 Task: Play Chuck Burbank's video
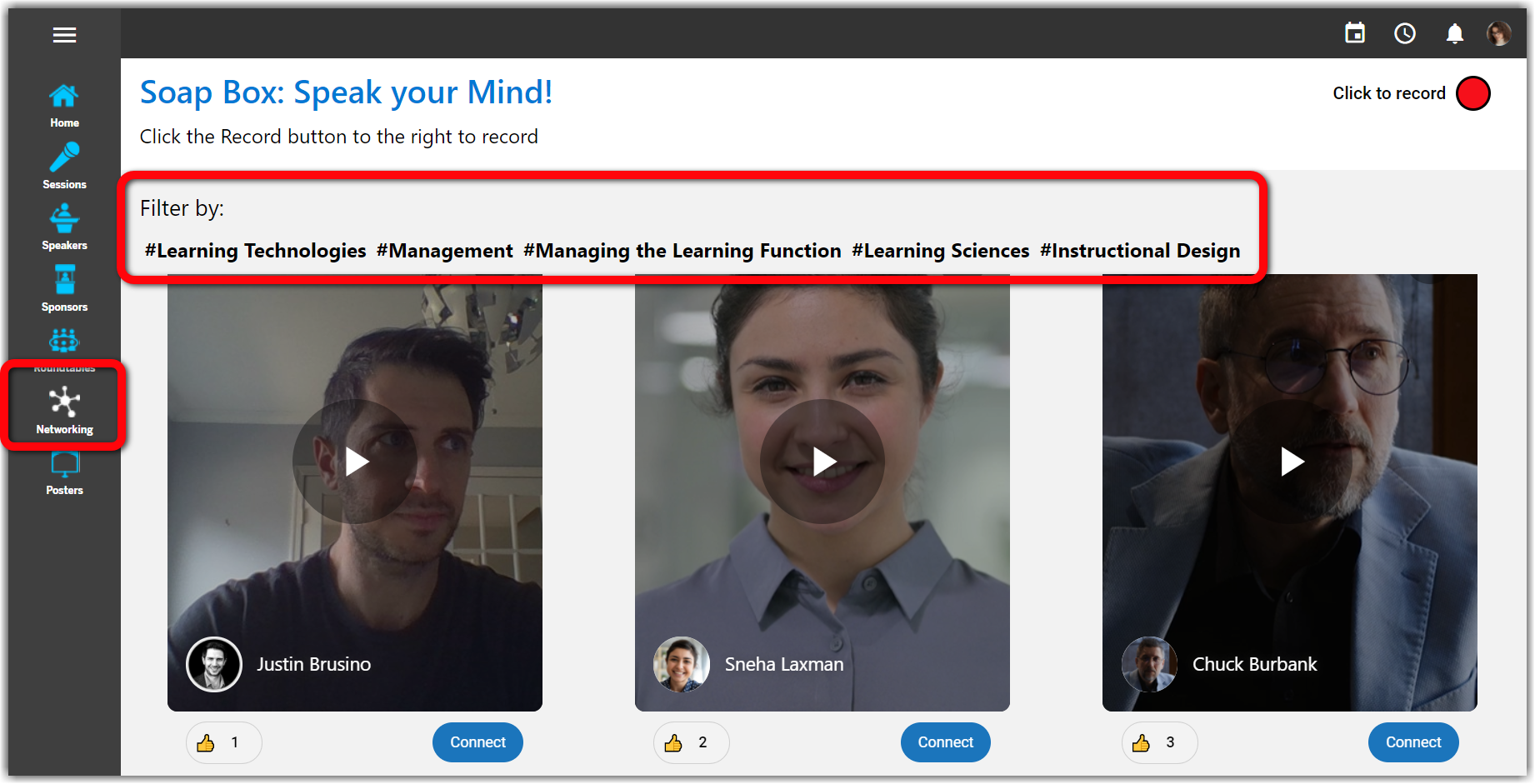(1290, 462)
